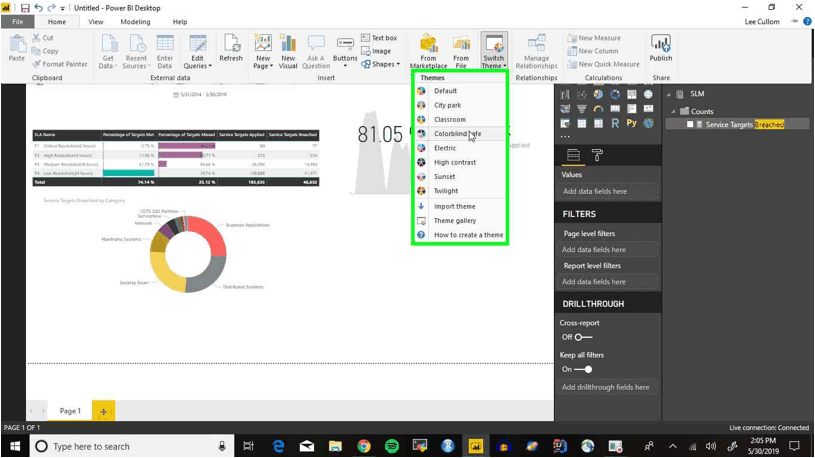Select the scatter chart visualization icon

click(x=582, y=94)
